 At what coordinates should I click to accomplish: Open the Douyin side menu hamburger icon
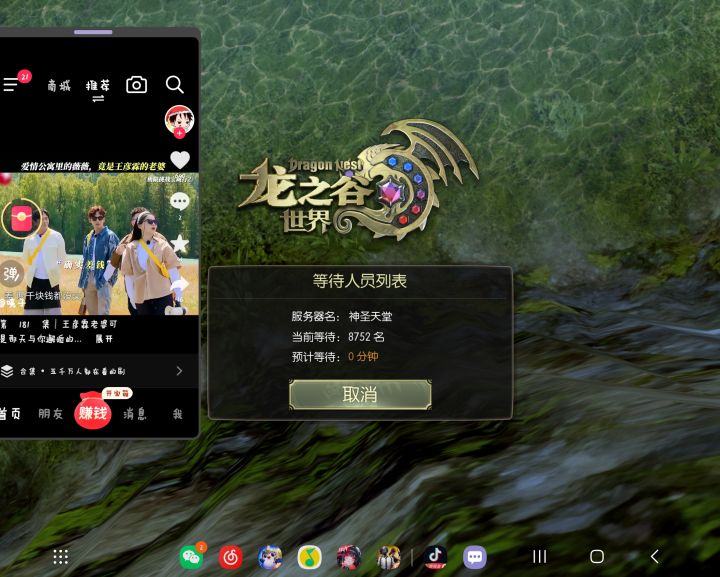click(11, 84)
